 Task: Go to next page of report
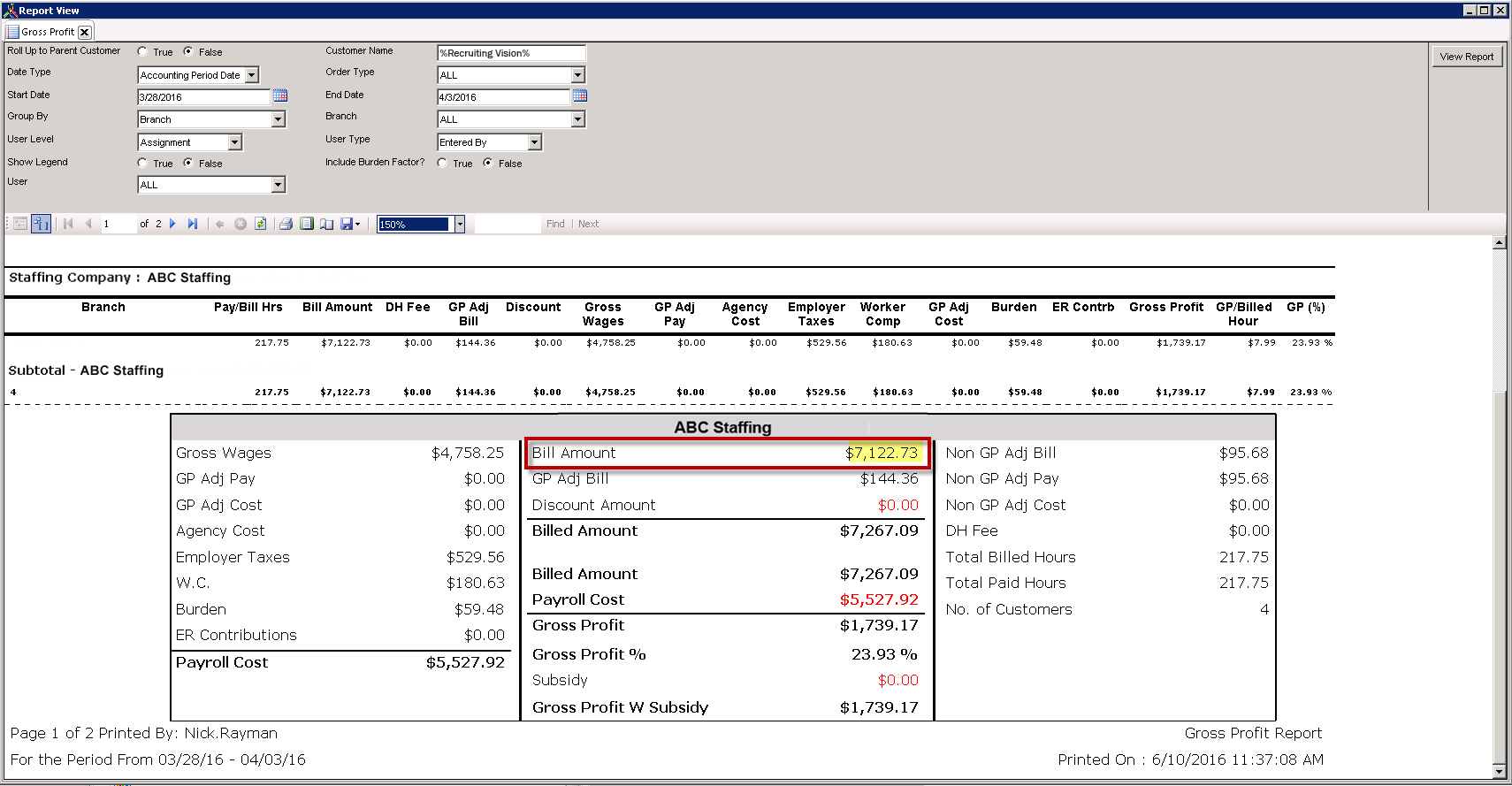[x=172, y=225]
